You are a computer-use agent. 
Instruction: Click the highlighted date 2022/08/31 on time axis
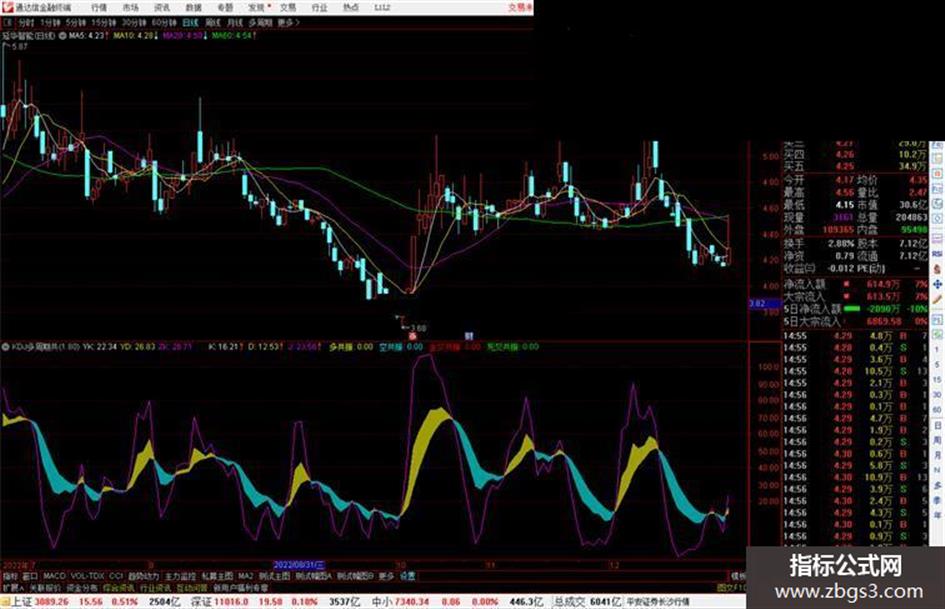pyautogui.click(x=300, y=566)
